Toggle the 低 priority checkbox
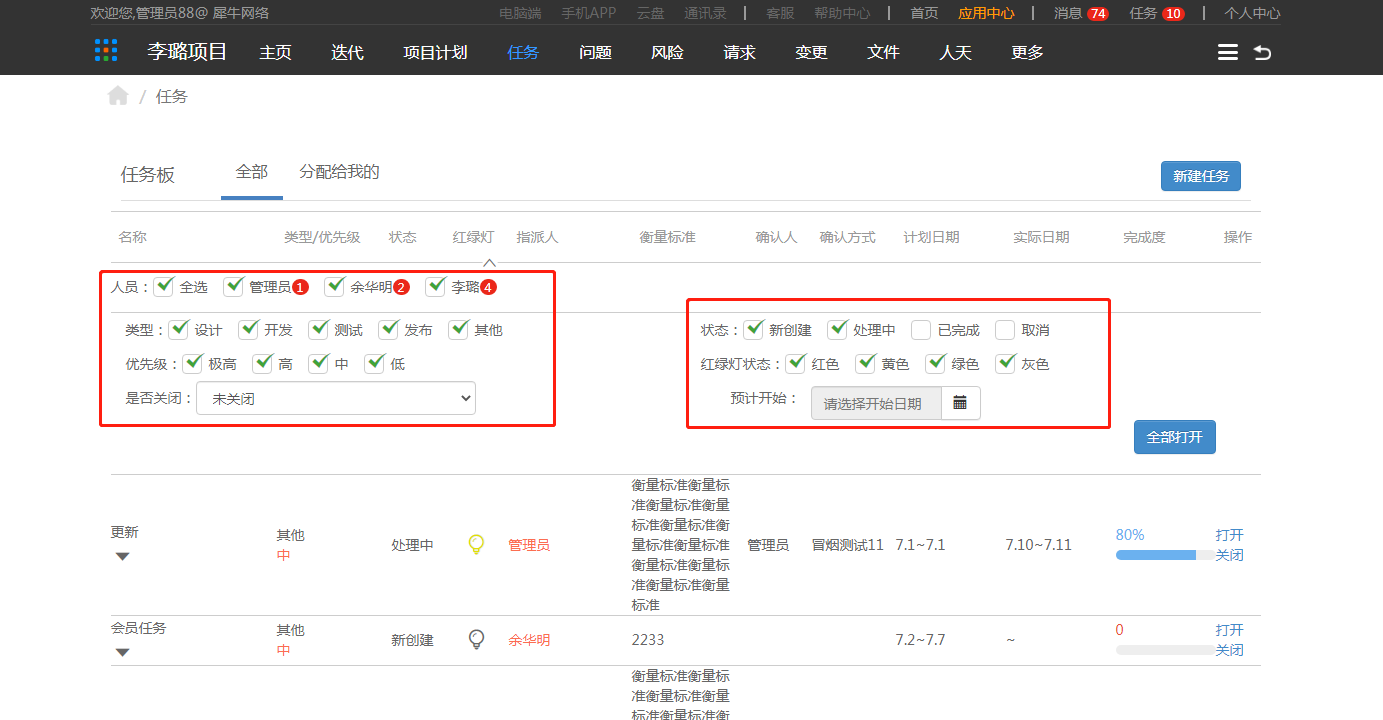The height and width of the screenshot is (720, 1383). pyautogui.click(x=375, y=363)
